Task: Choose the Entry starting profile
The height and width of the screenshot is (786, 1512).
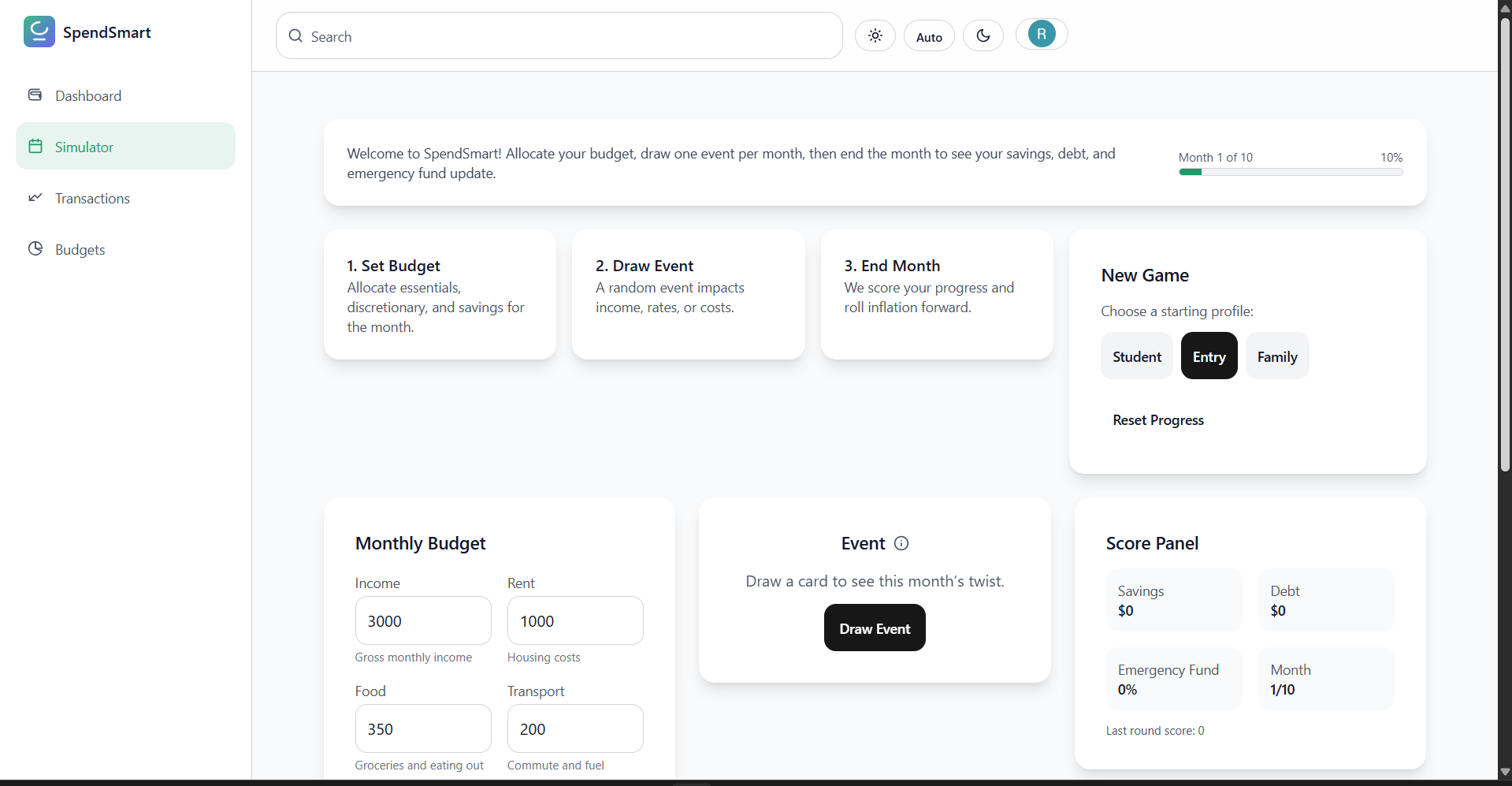Action: click(x=1209, y=356)
